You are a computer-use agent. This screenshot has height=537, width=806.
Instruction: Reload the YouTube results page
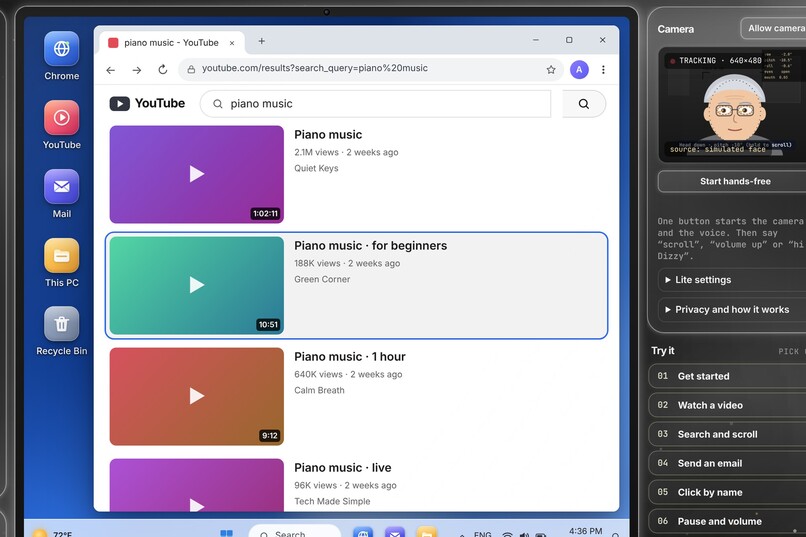(162, 69)
